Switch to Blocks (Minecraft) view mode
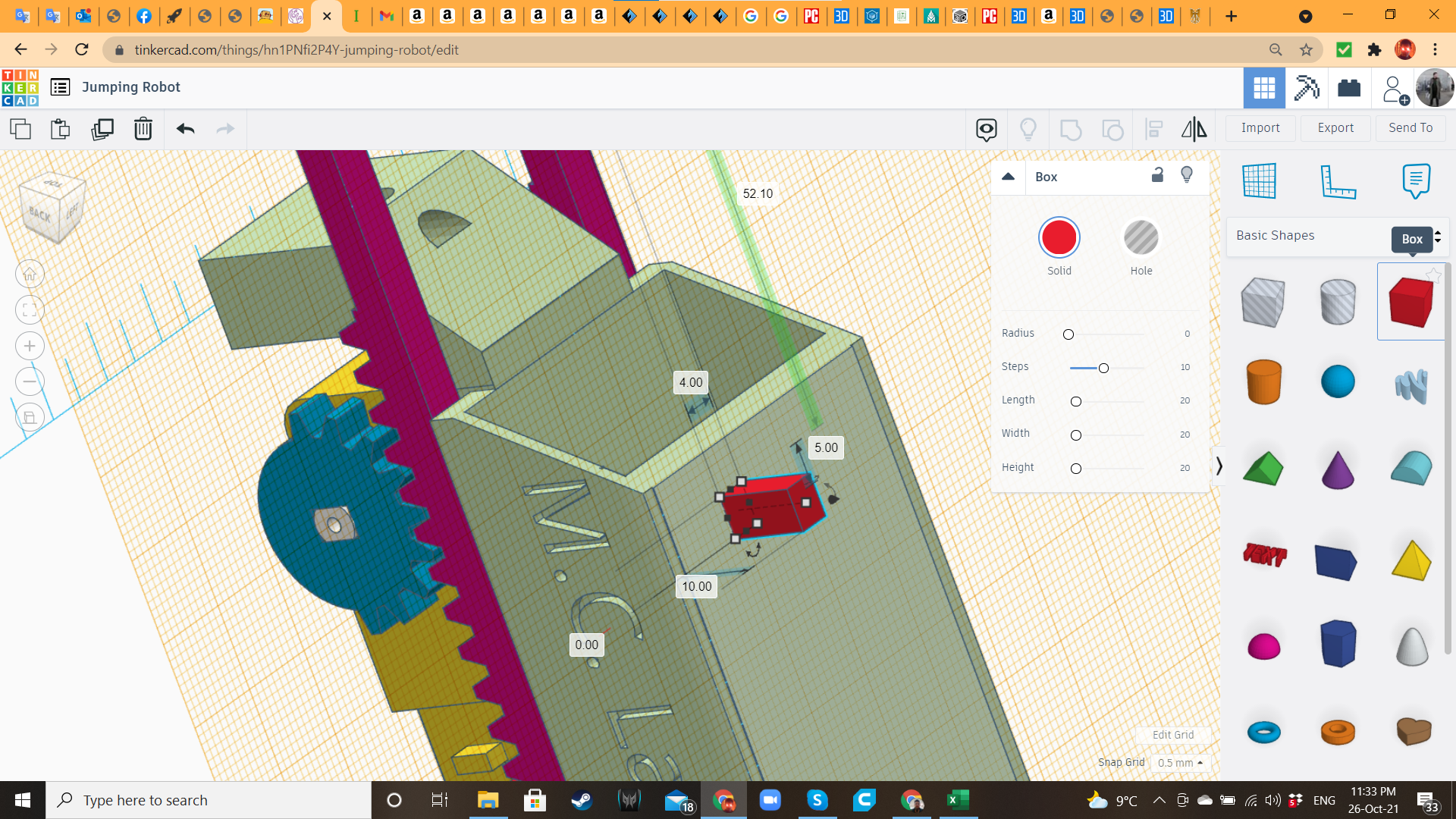This screenshot has width=1456, height=819. coord(1306,88)
